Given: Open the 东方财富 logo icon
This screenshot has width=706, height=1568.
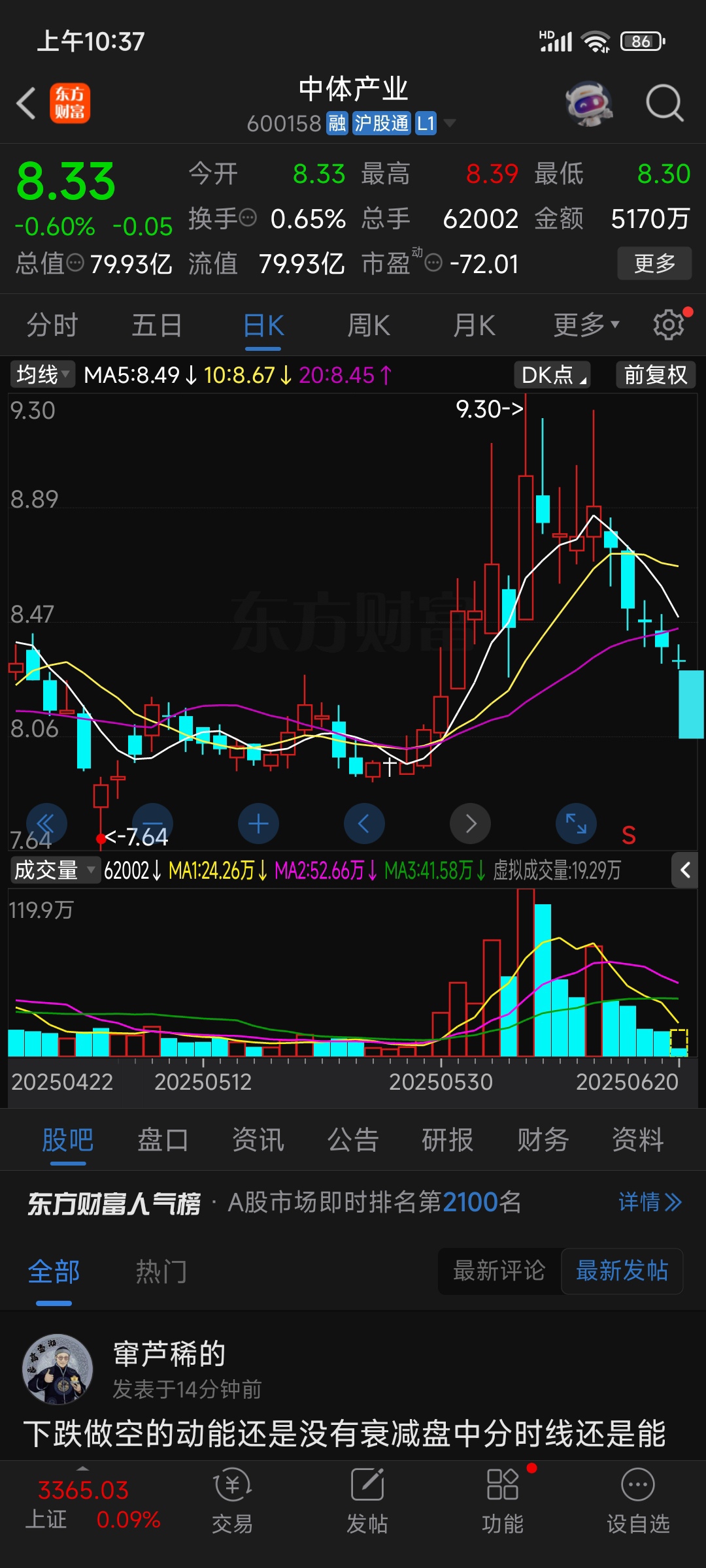Looking at the screenshot, I should tap(70, 103).
